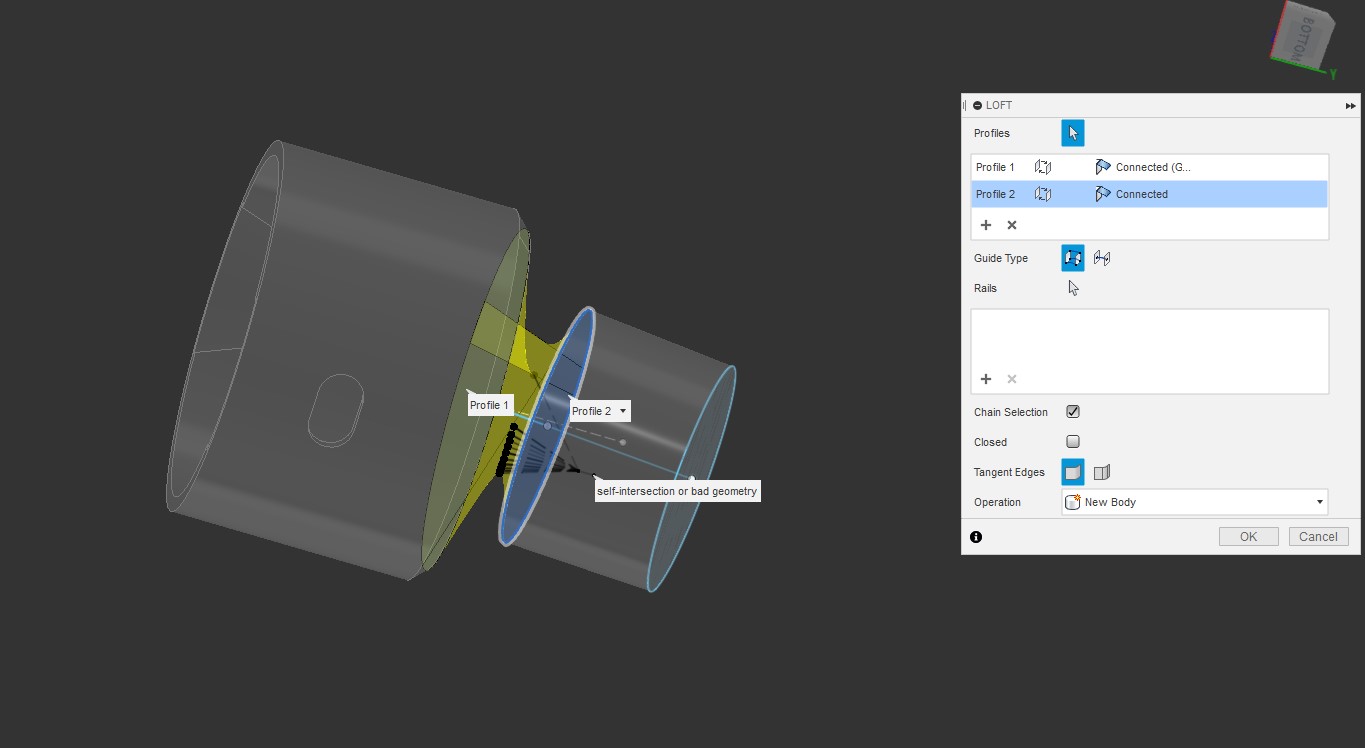Click Cancel button in Loft dialog
Viewport: 1365px width, 748px height.
1318,537
